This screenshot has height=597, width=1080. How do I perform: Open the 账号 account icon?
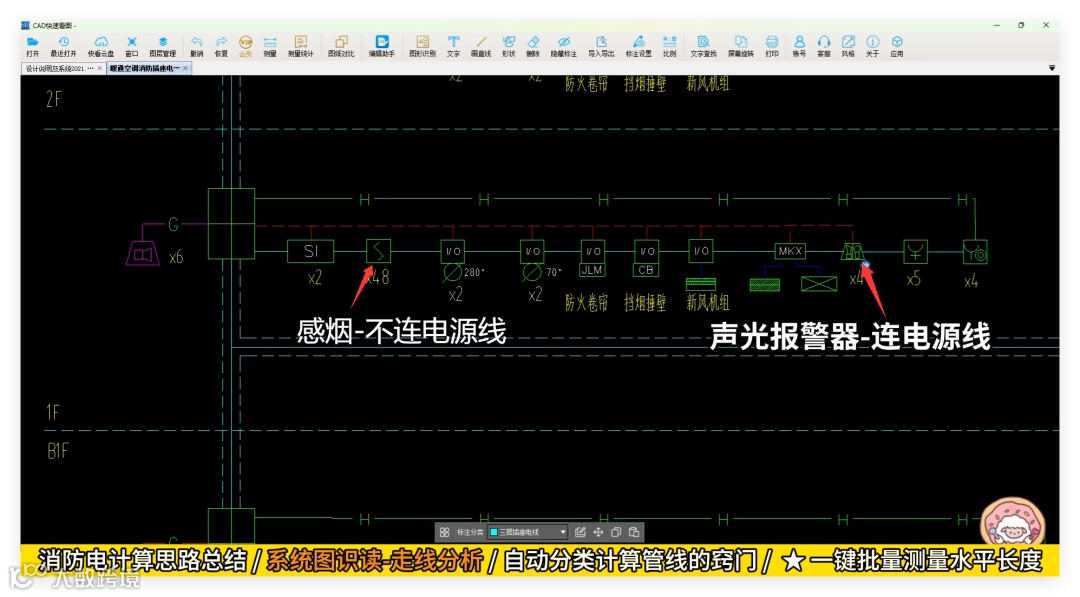[799, 46]
